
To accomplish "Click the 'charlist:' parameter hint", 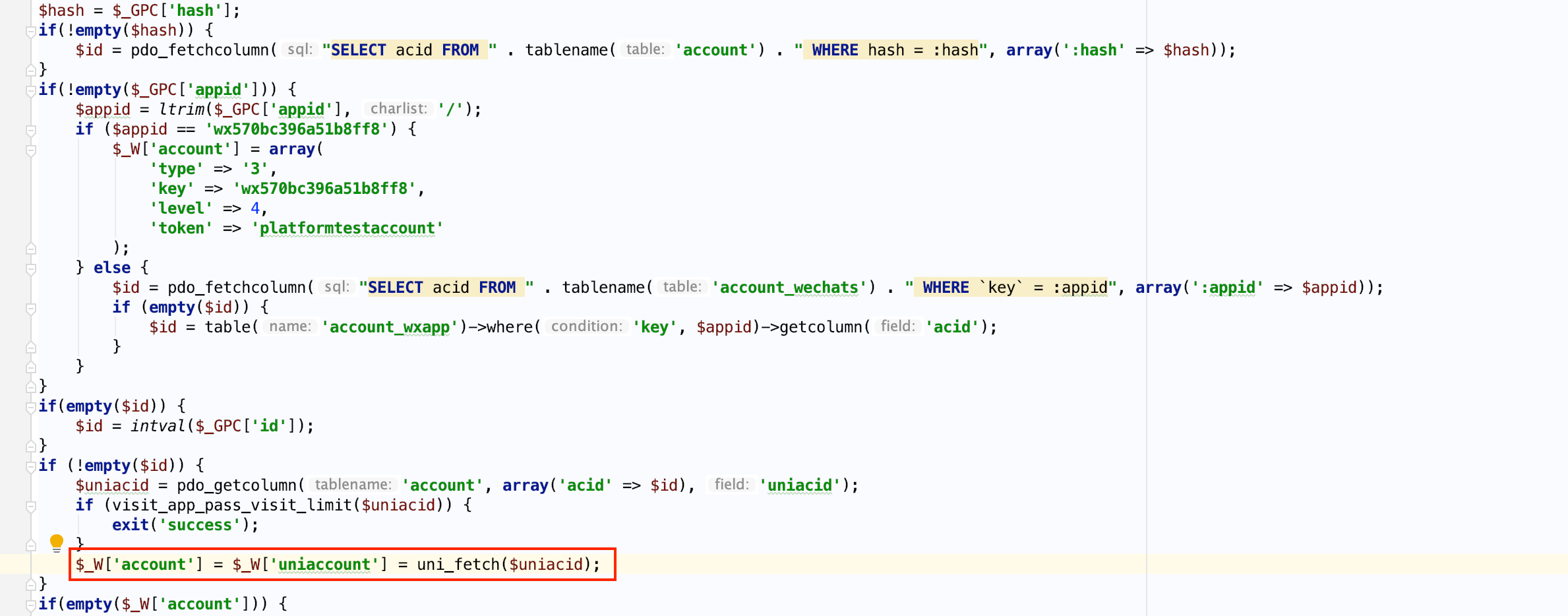I will tap(398, 109).
